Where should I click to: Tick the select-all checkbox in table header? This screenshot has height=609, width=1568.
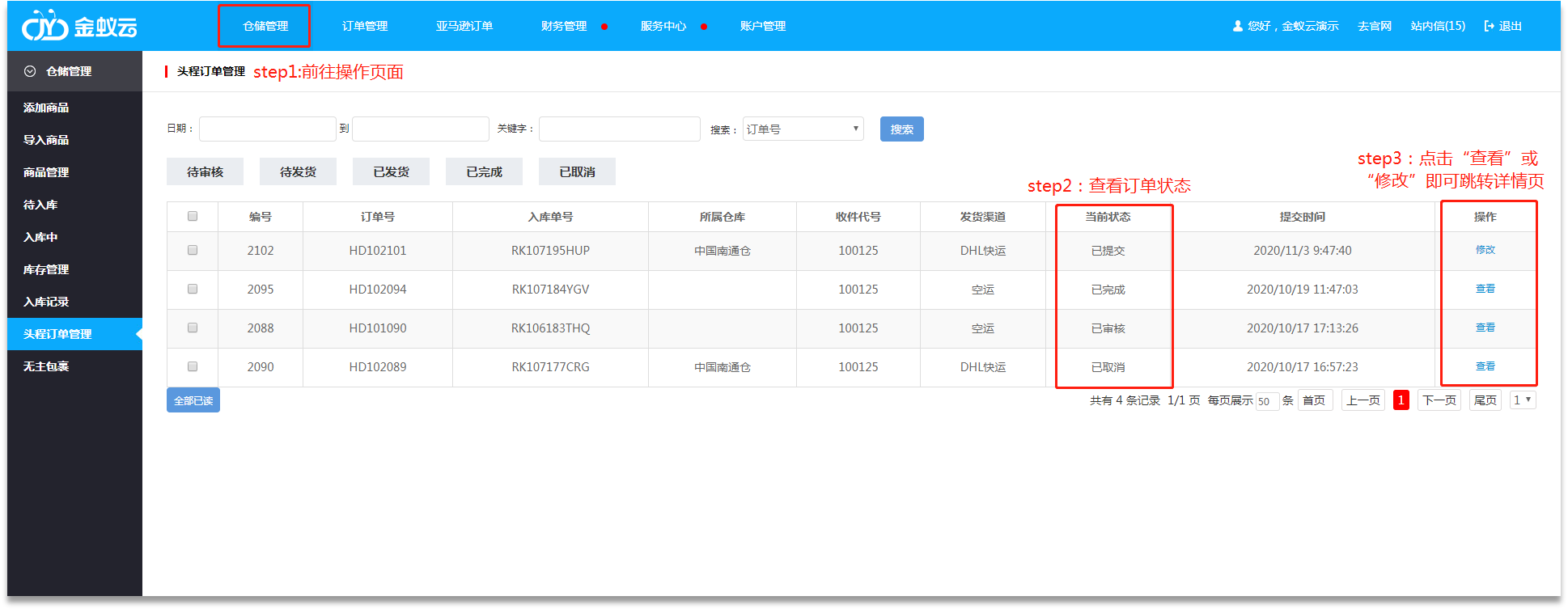193,216
